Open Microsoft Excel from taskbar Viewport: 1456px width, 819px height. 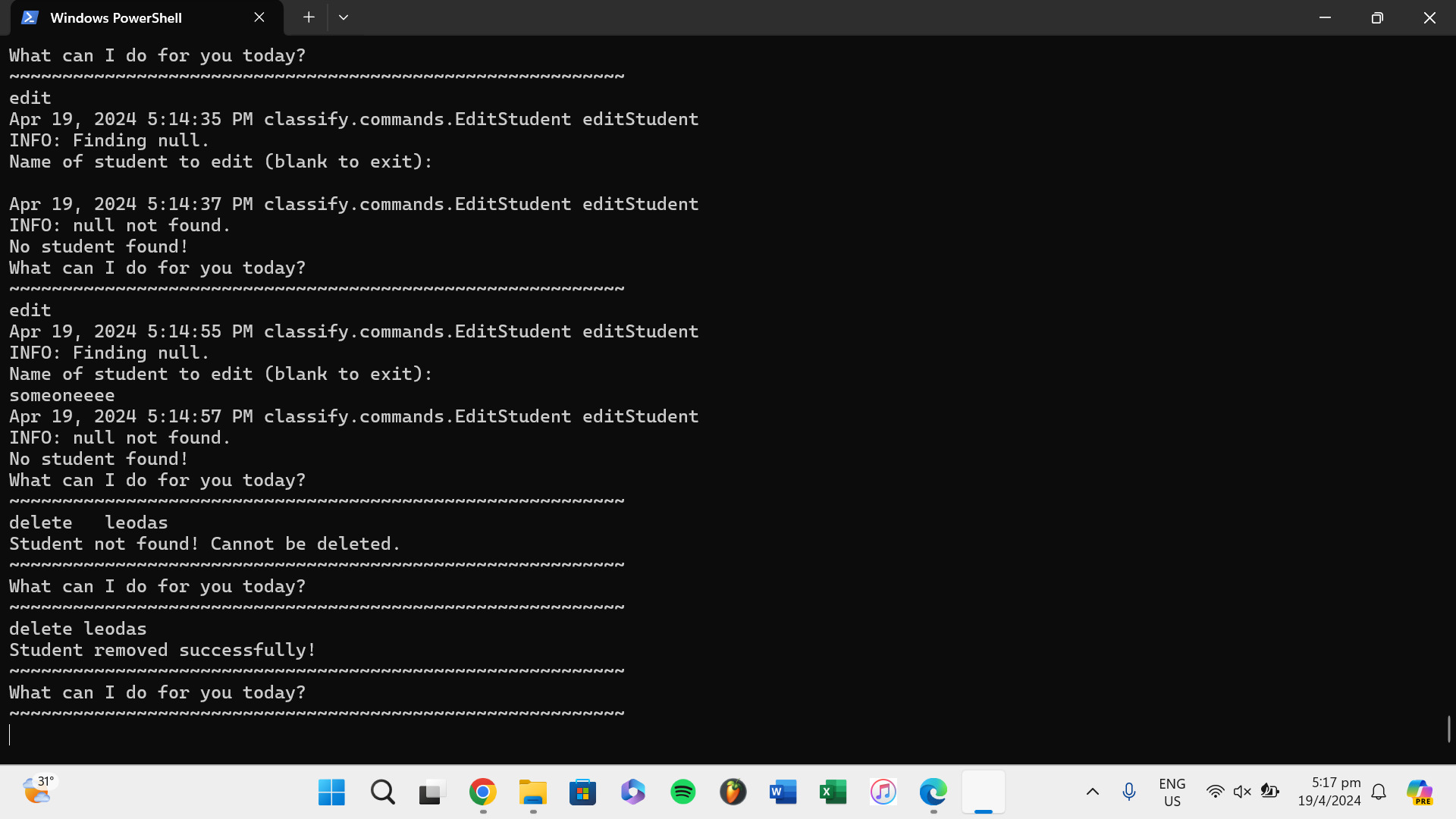tap(833, 792)
